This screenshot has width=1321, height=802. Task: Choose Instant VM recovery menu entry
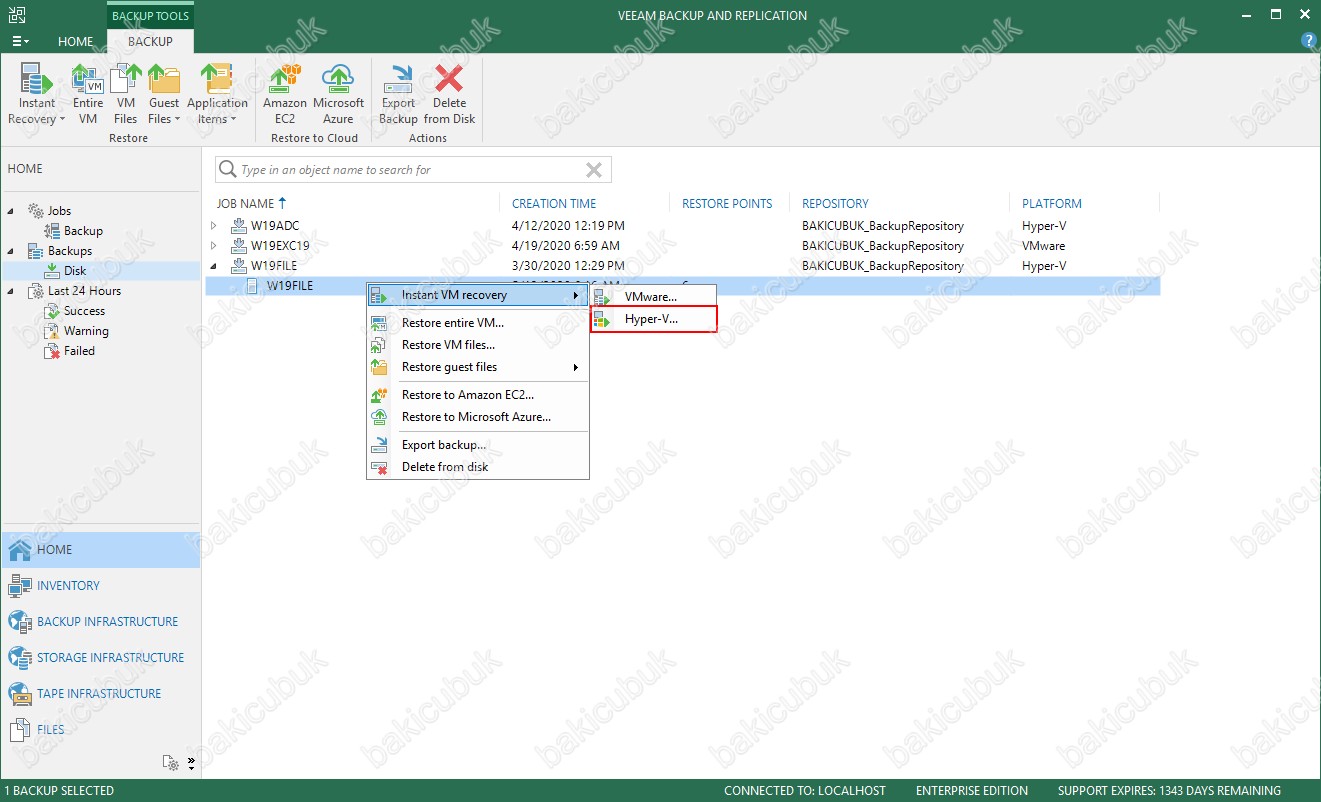477,295
